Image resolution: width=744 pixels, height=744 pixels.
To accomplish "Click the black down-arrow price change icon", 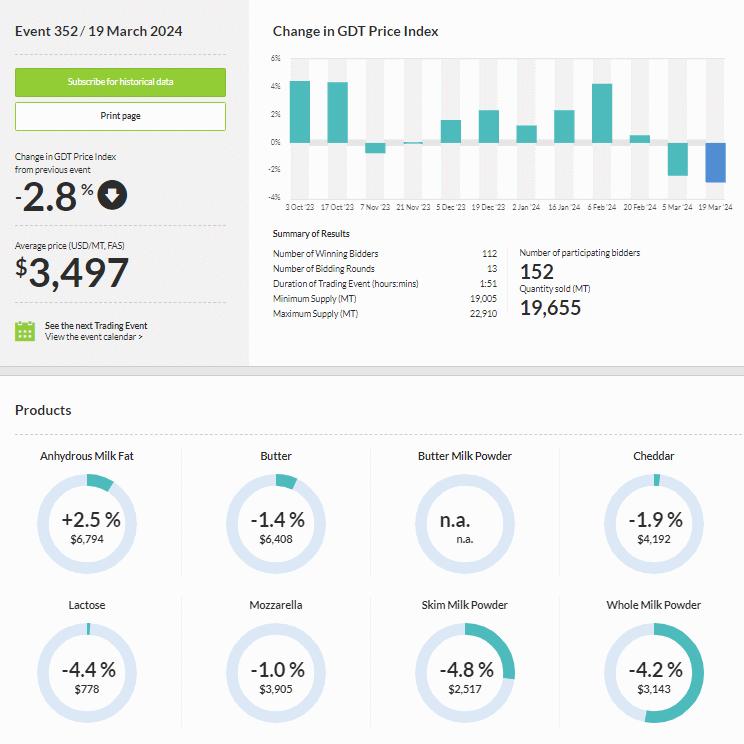I will tap(112, 195).
